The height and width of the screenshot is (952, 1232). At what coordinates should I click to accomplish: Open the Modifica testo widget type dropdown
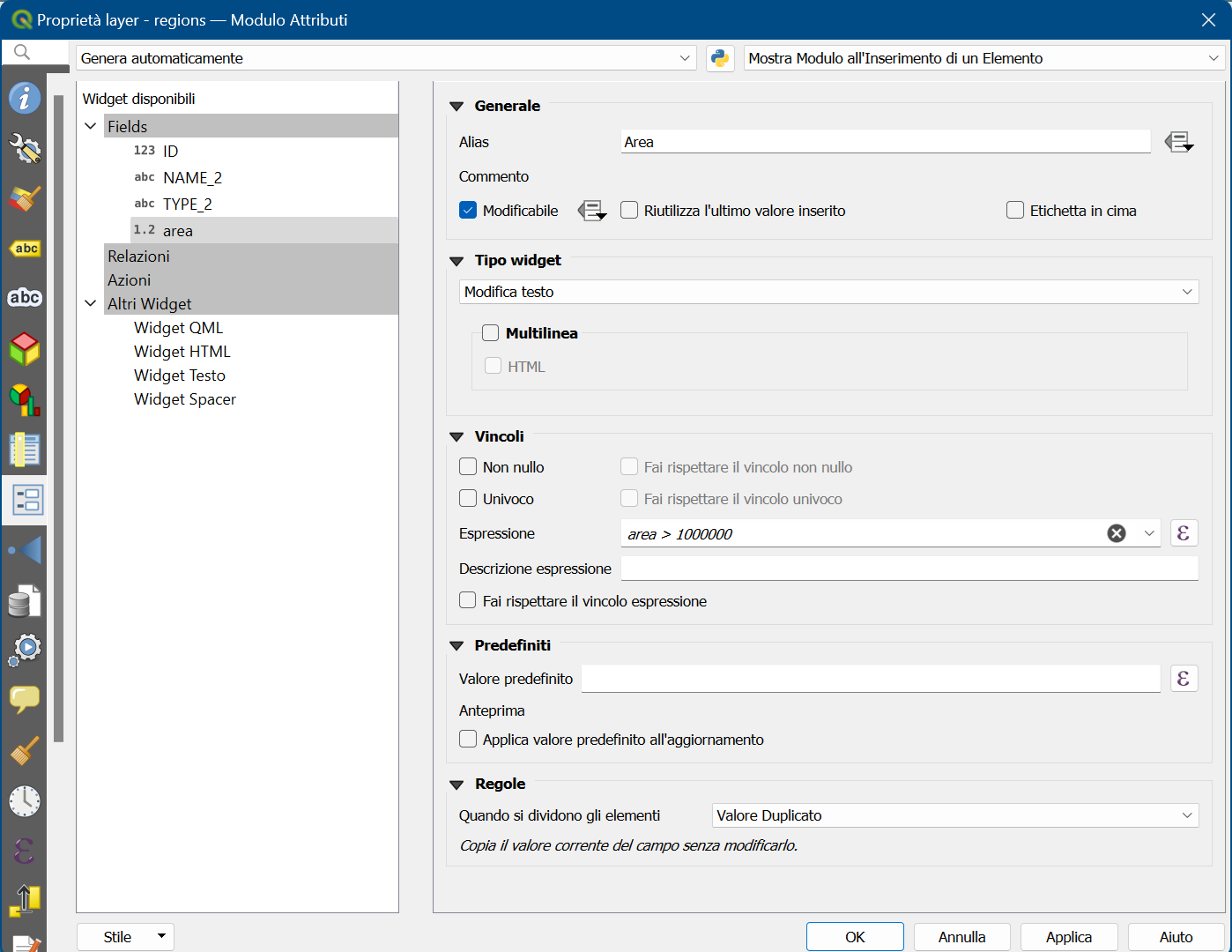click(828, 292)
